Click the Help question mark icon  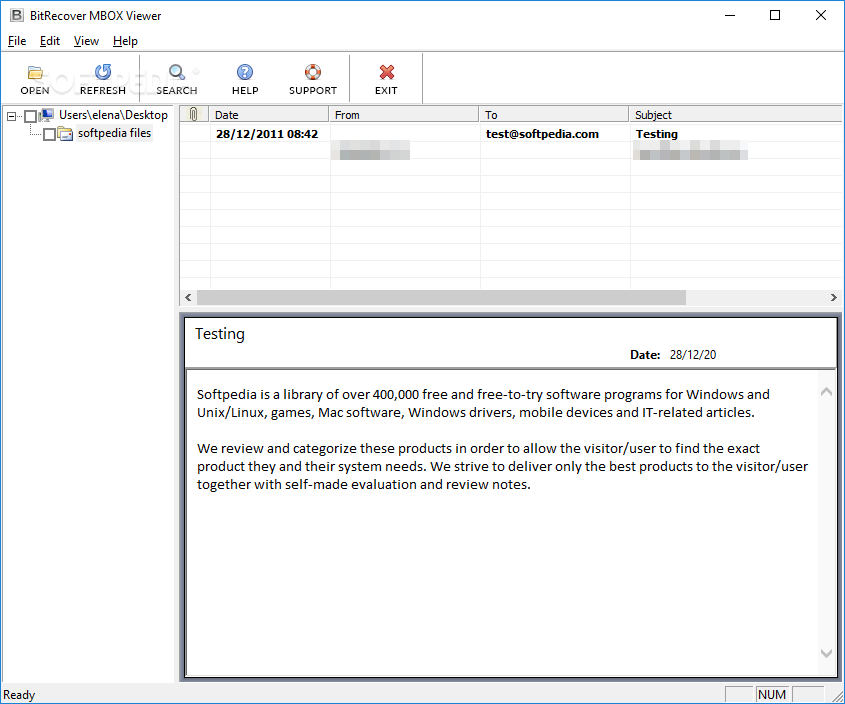tap(245, 72)
